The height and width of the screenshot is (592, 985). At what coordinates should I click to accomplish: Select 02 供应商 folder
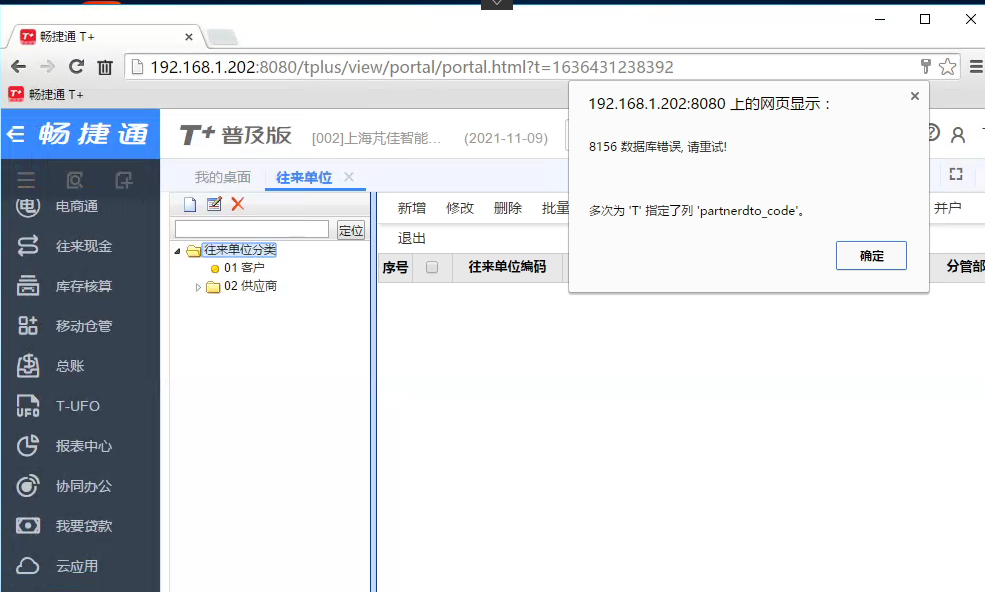coord(250,286)
